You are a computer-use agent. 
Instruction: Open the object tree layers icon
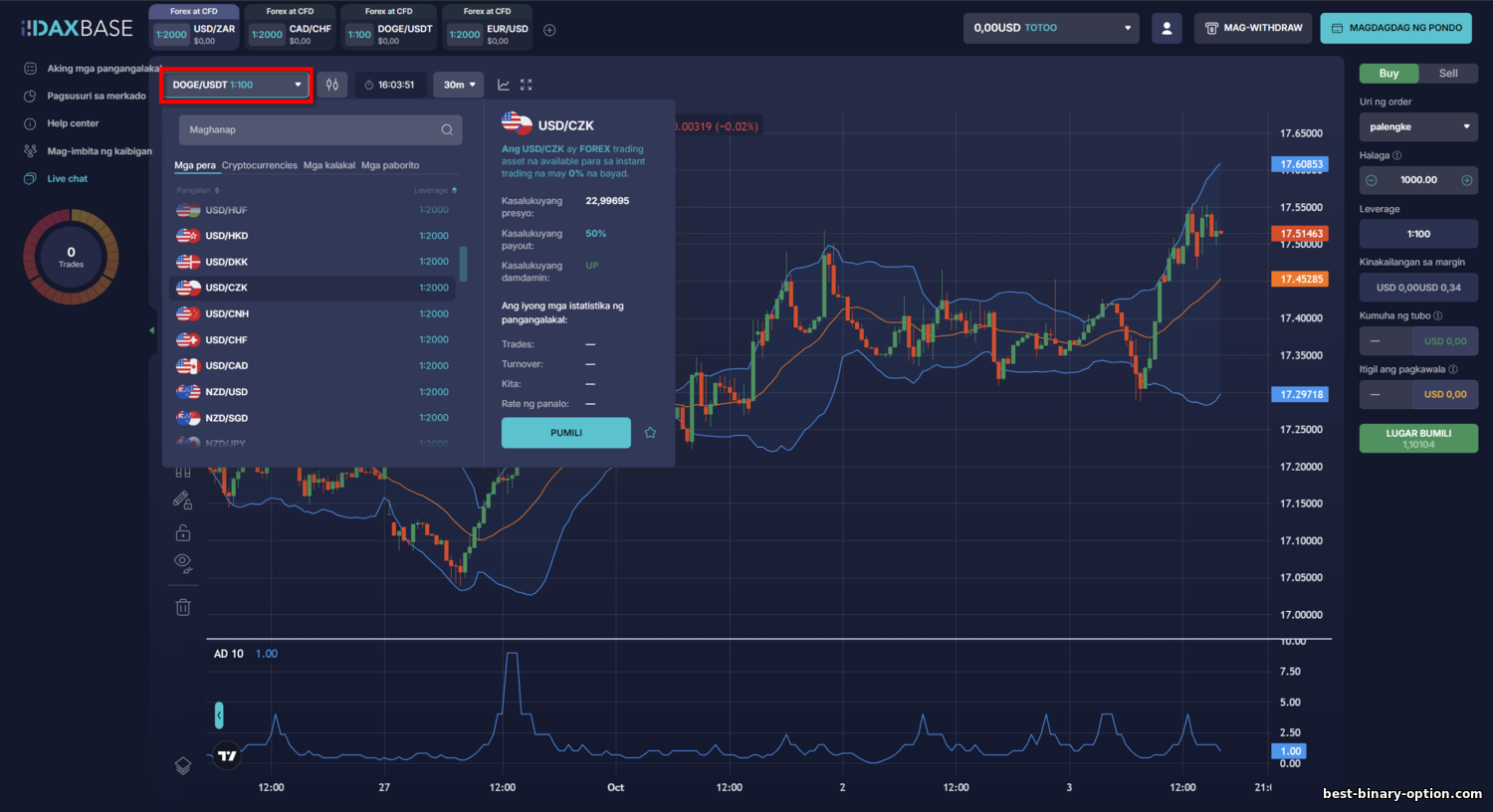(x=183, y=765)
